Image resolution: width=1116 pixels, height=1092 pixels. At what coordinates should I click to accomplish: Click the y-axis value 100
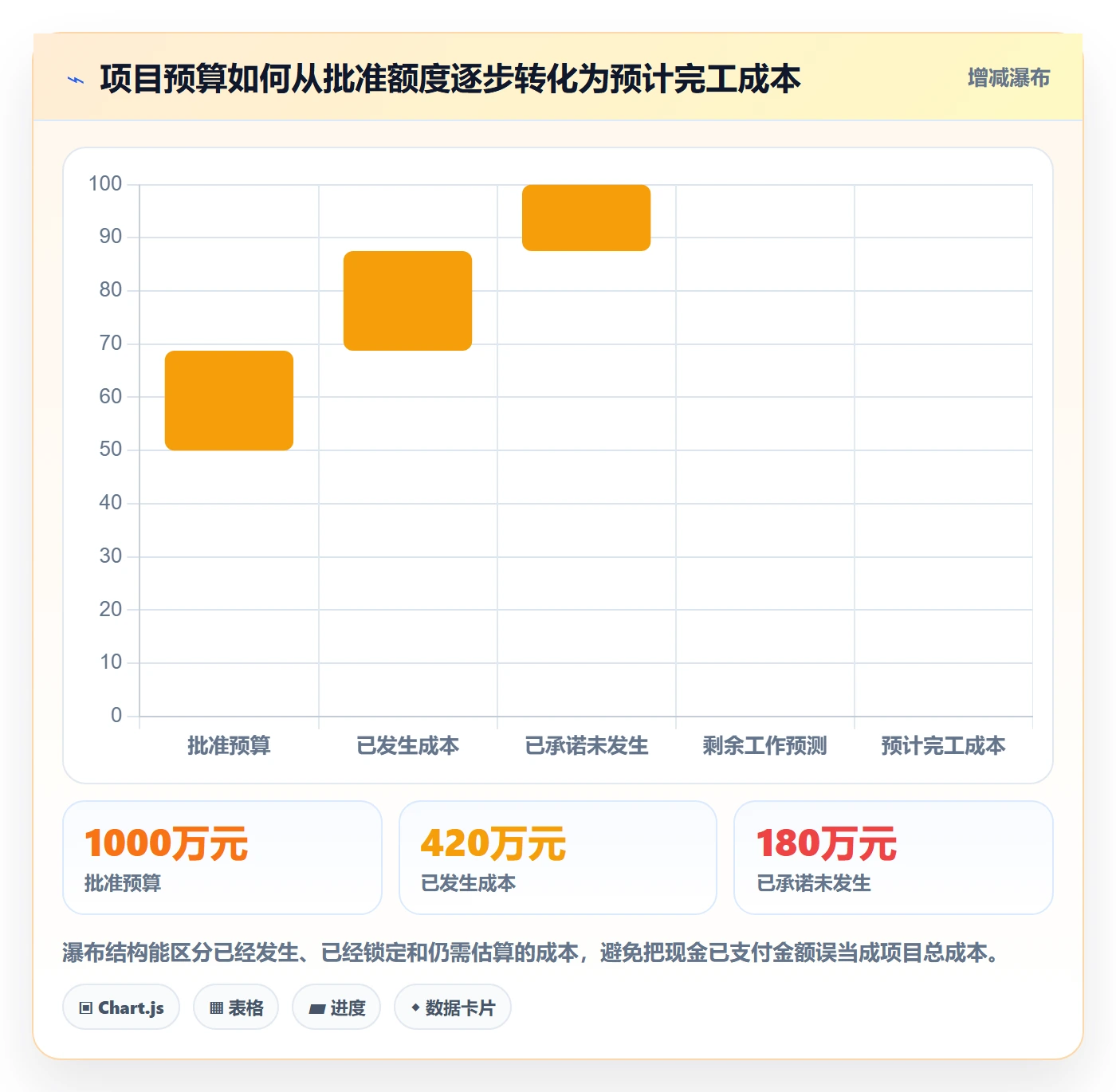105,184
